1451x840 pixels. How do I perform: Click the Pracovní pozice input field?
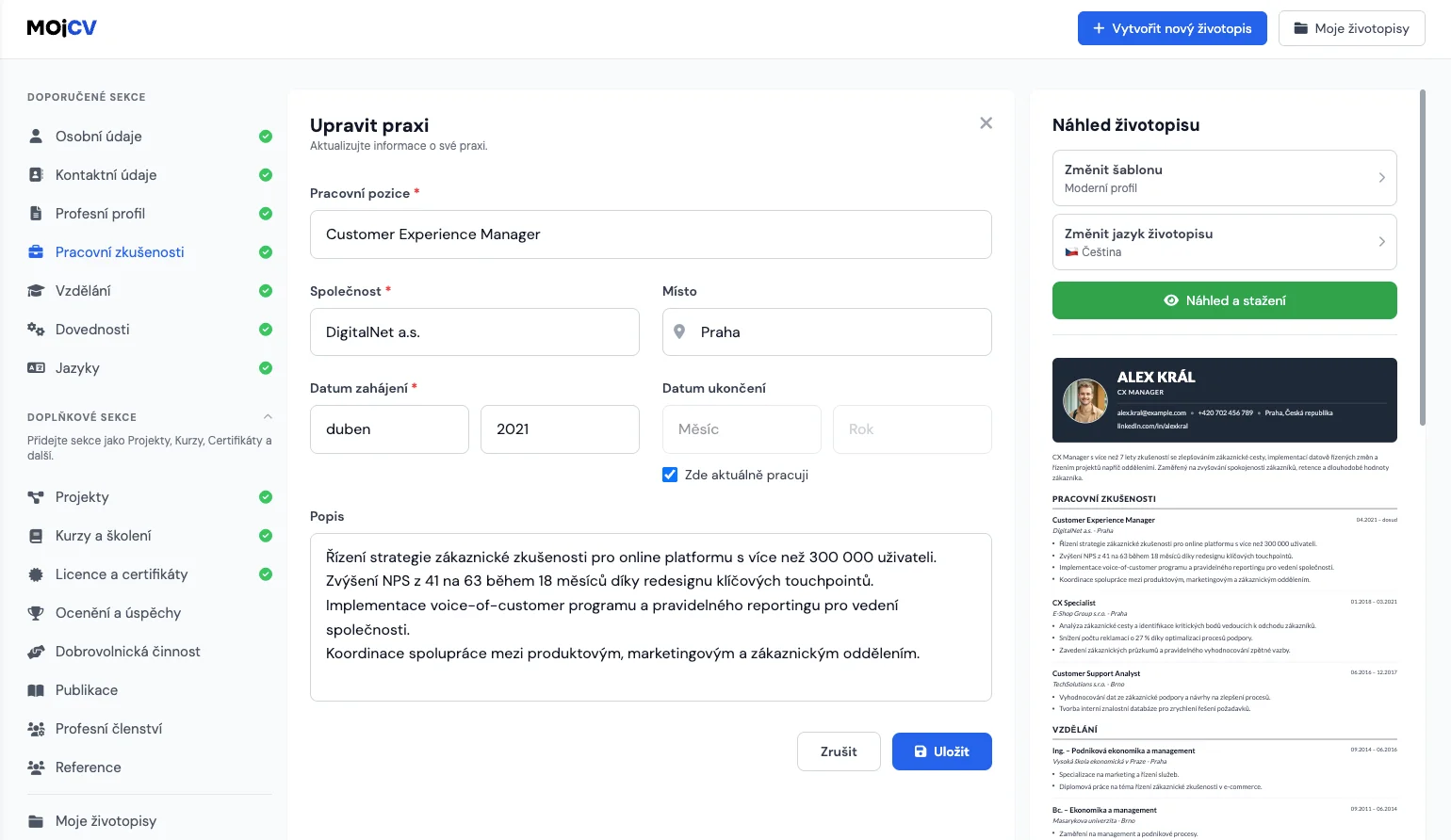(650, 234)
